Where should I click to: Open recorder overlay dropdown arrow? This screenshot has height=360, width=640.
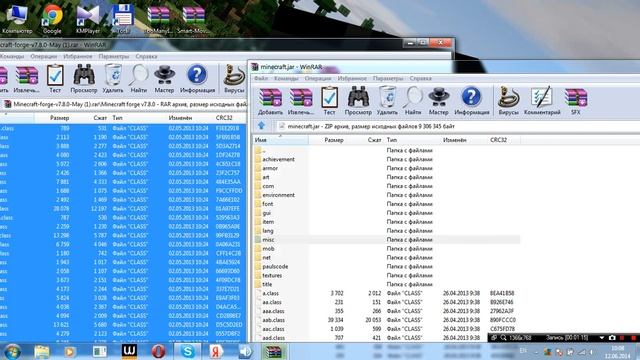602,338
